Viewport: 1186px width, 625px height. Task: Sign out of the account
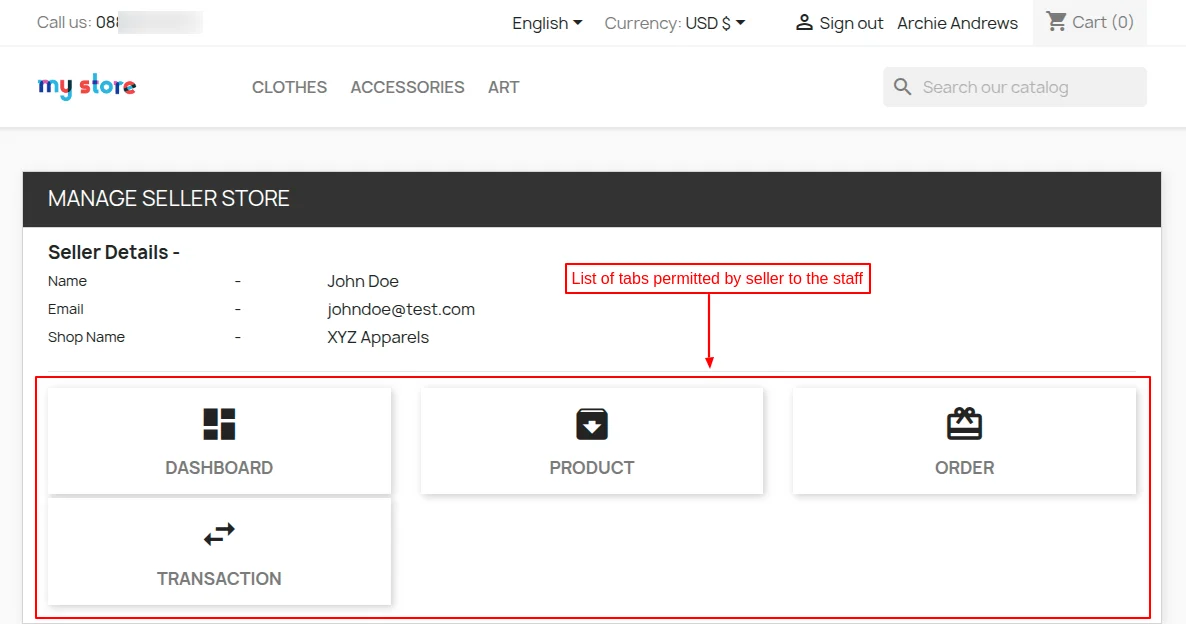click(851, 23)
